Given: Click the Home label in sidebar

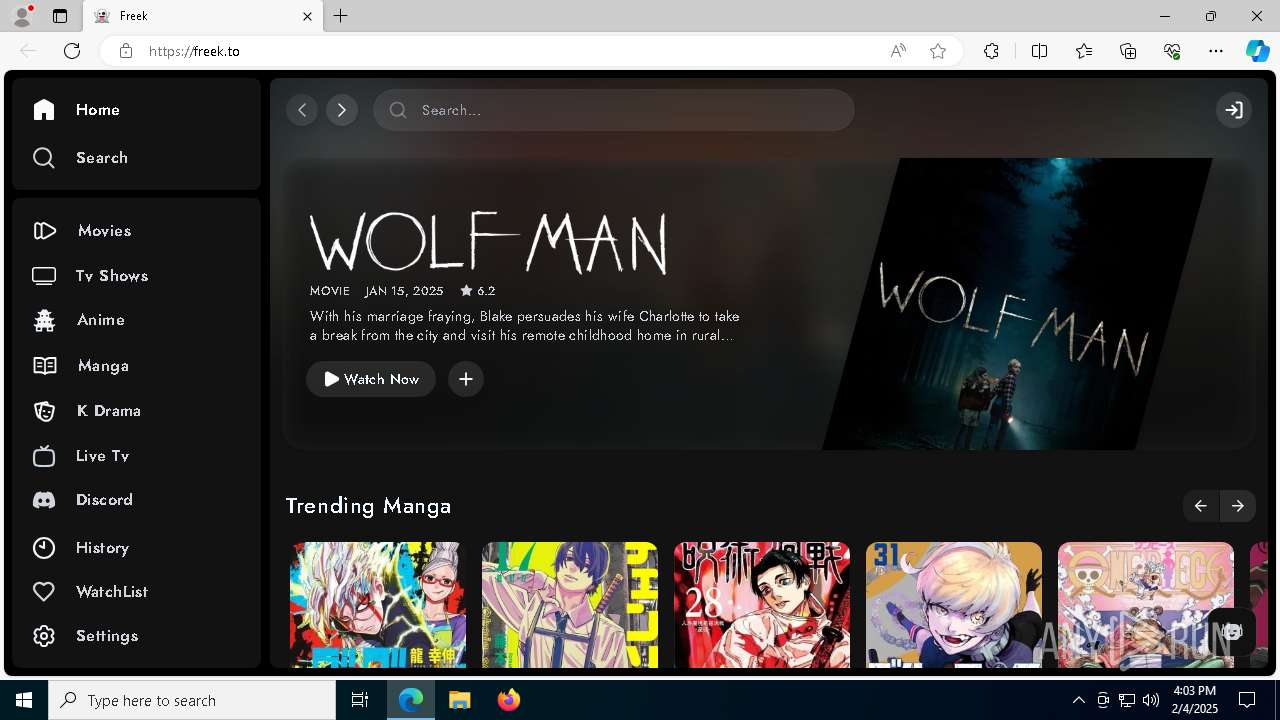Looking at the screenshot, I should (x=98, y=110).
